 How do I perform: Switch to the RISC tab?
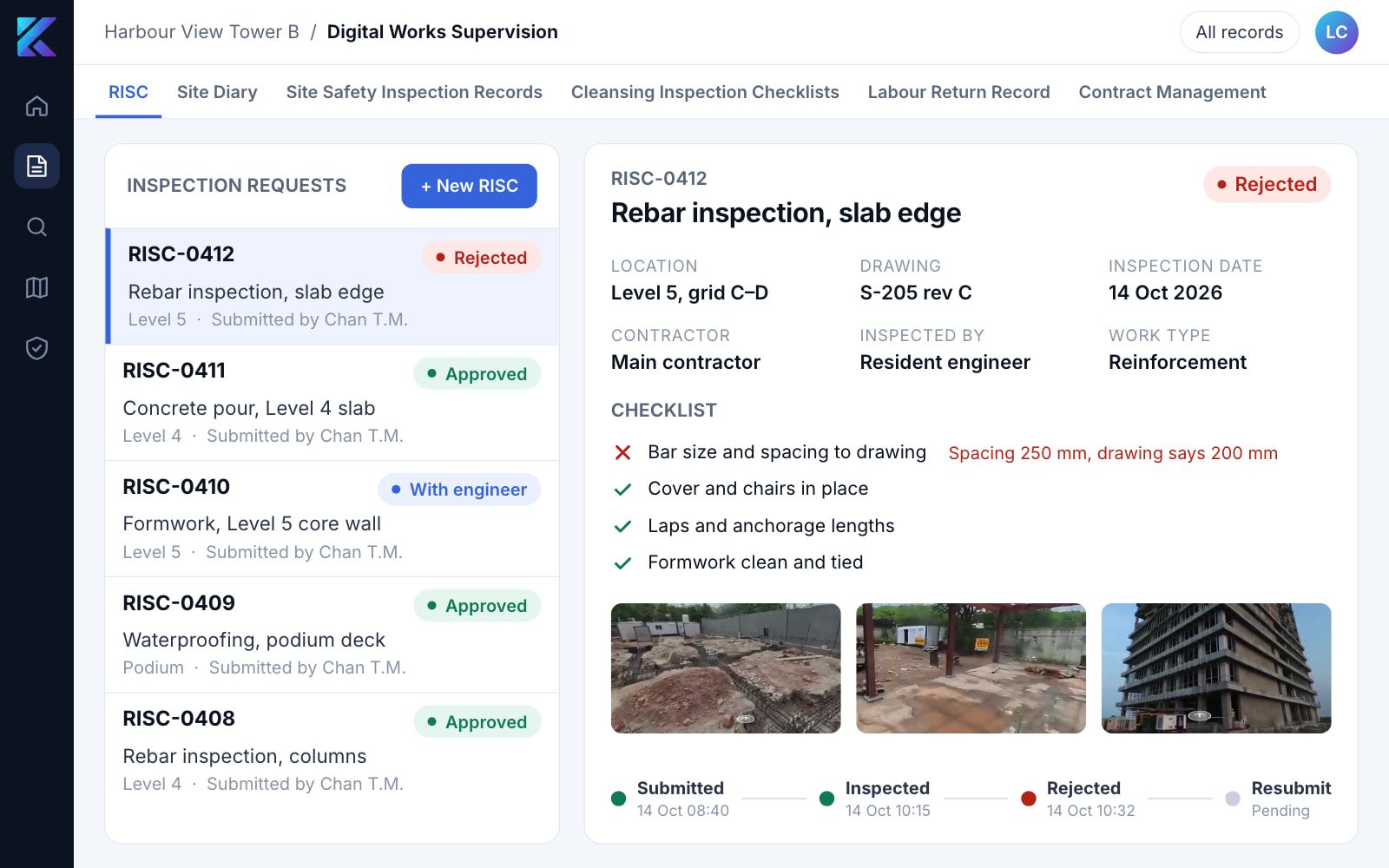click(x=128, y=92)
